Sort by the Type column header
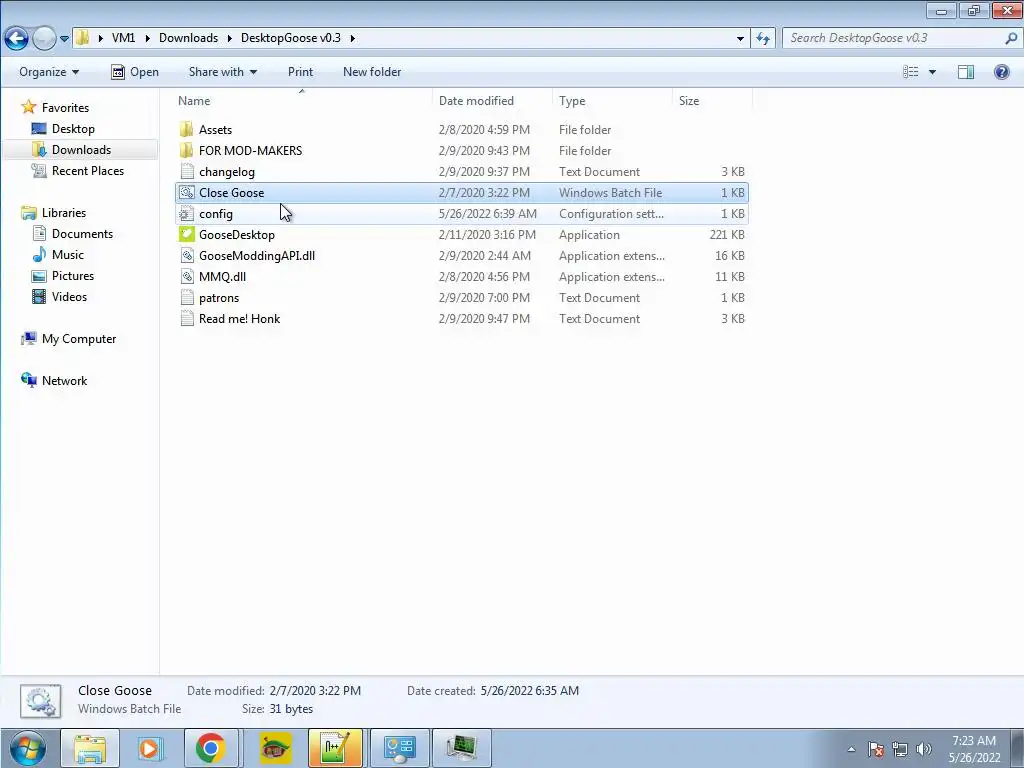The image size is (1024, 768). (572, 101)
